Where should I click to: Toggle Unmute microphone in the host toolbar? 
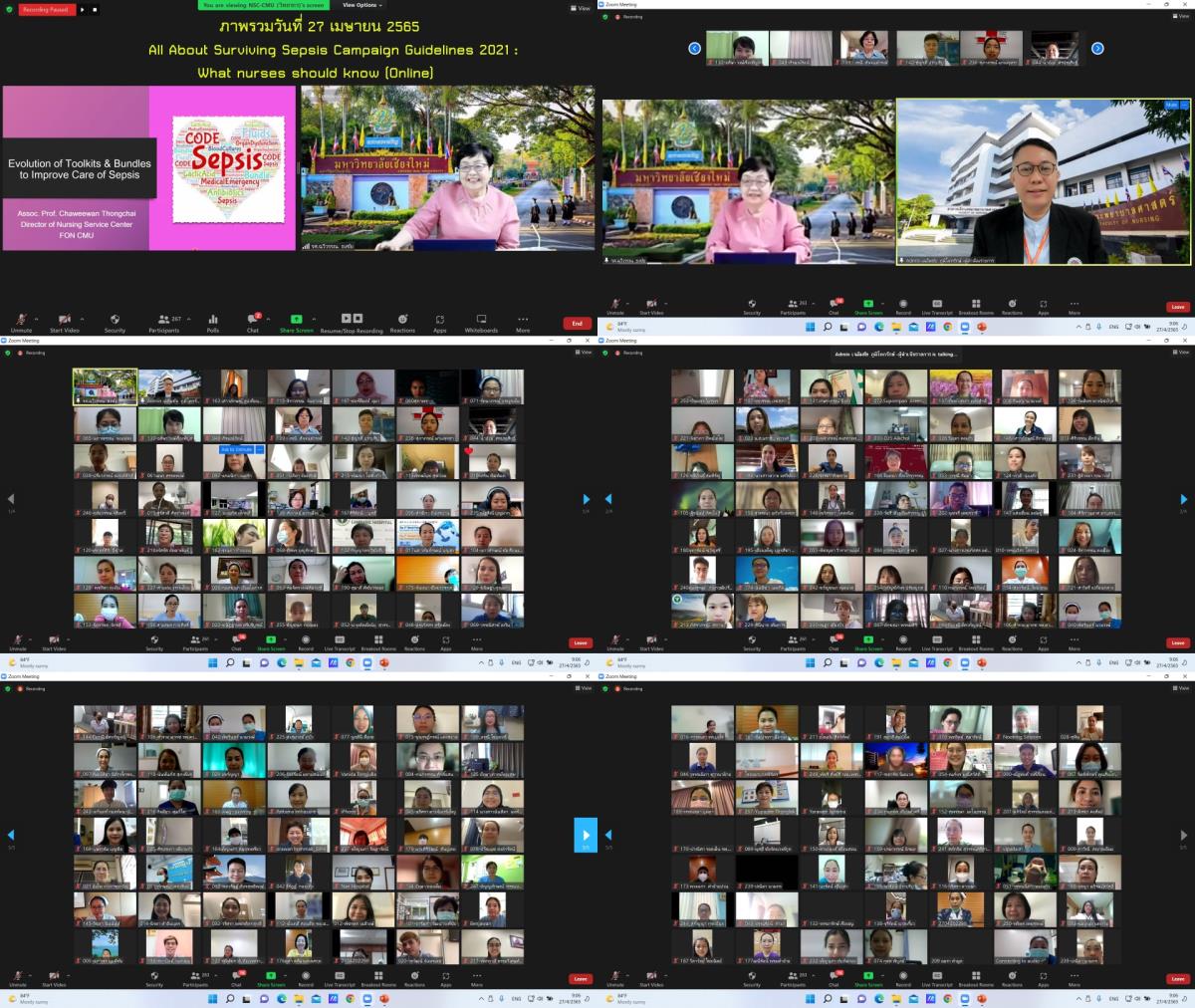coord(21,322)
